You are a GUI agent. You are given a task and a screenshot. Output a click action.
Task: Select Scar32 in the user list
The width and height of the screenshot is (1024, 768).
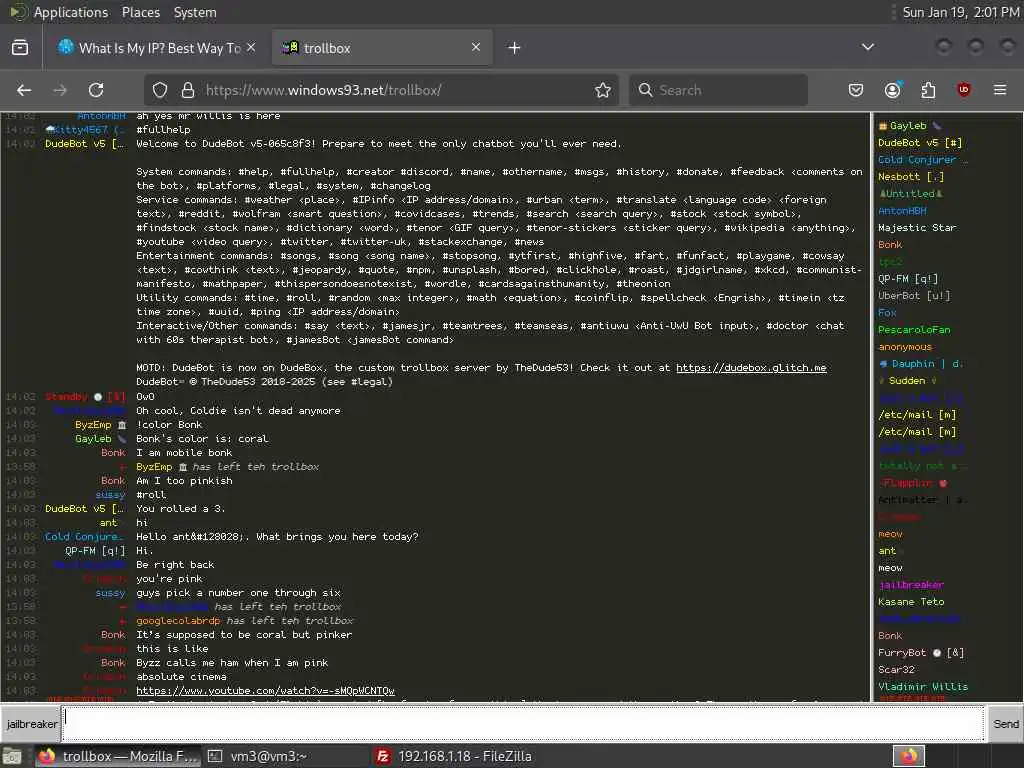pyautogui.click(x=896, y=669)
